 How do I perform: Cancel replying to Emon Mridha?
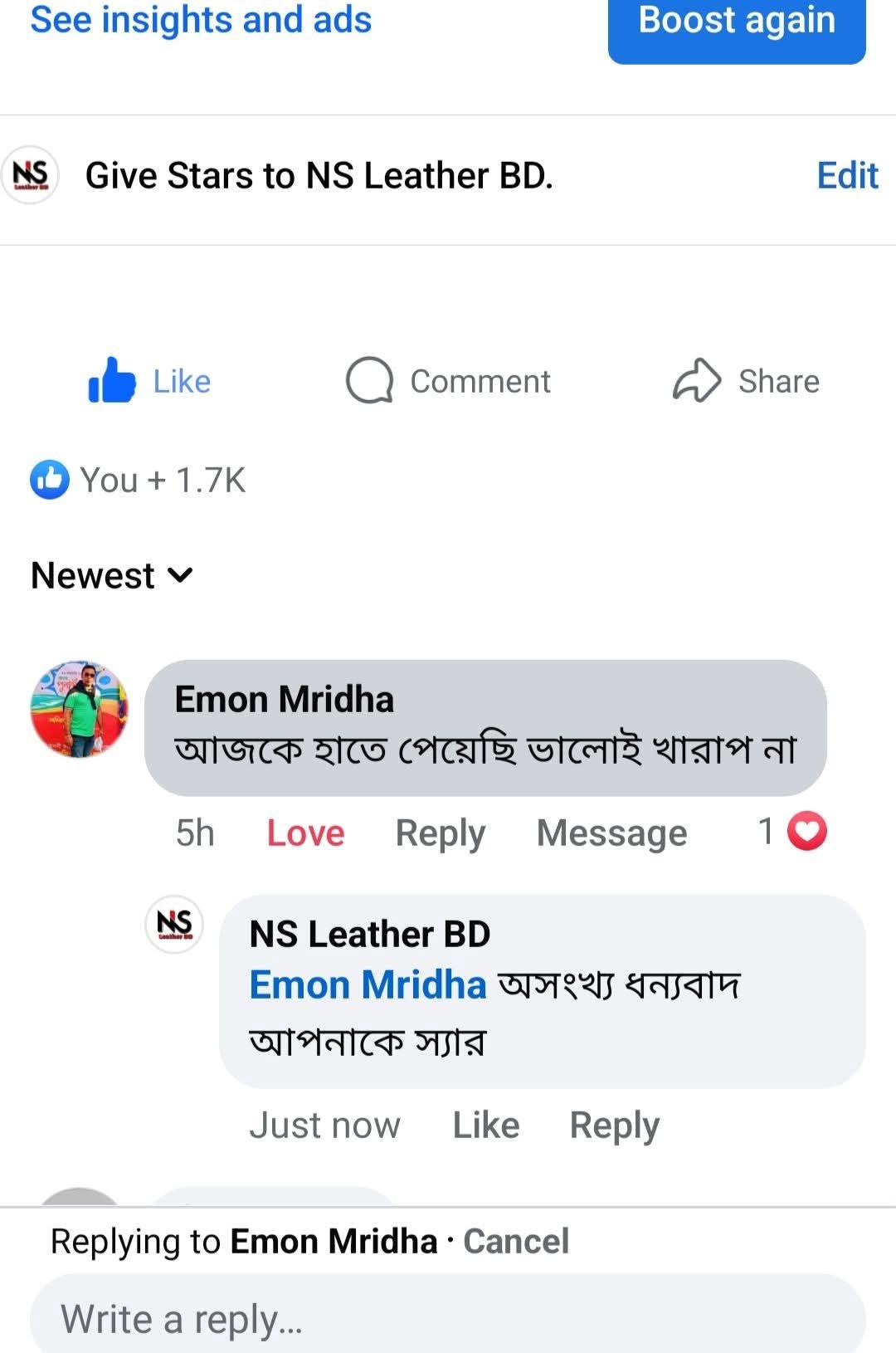[516, 1242]
